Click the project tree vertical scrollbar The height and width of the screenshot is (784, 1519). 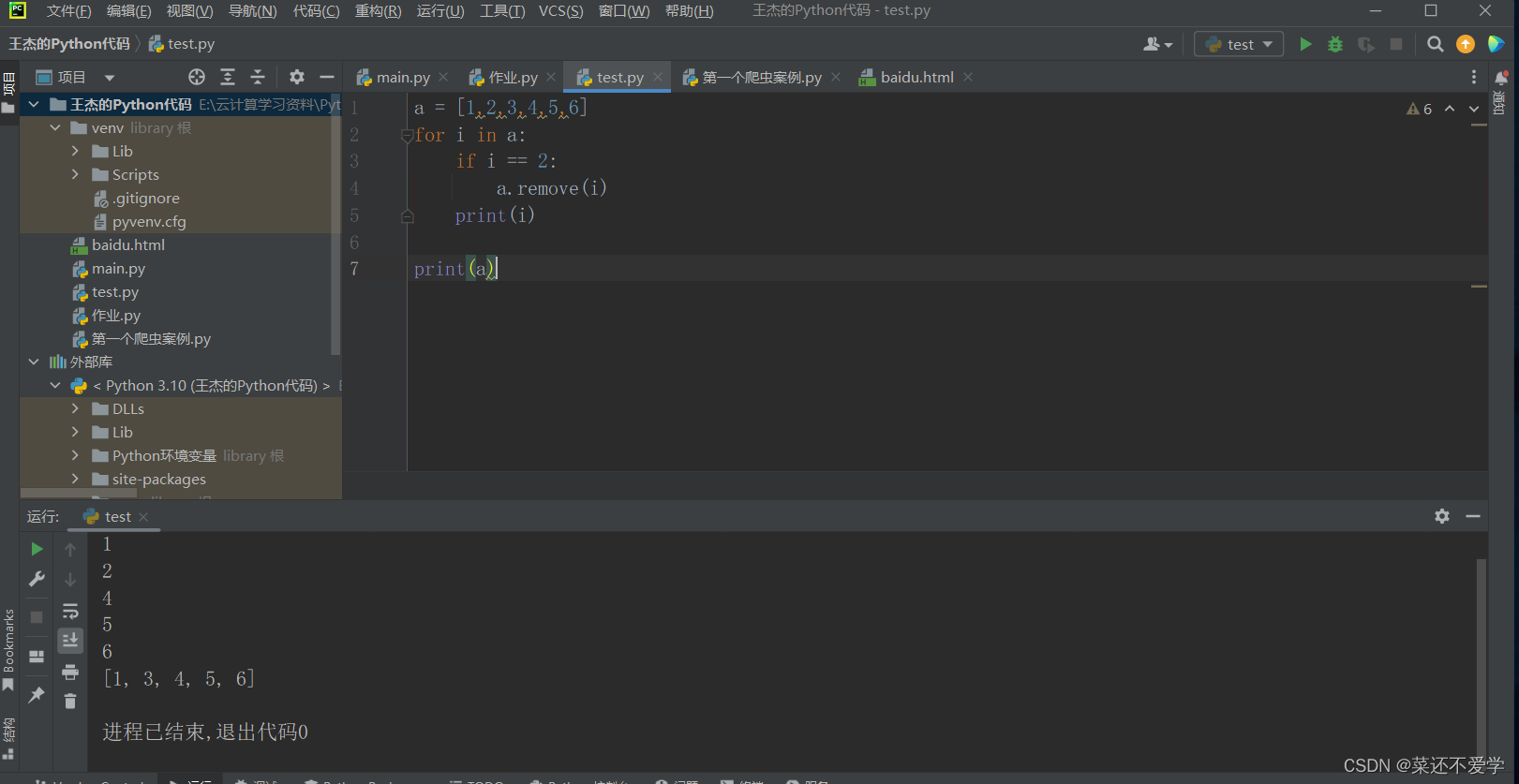click(335, 225)
